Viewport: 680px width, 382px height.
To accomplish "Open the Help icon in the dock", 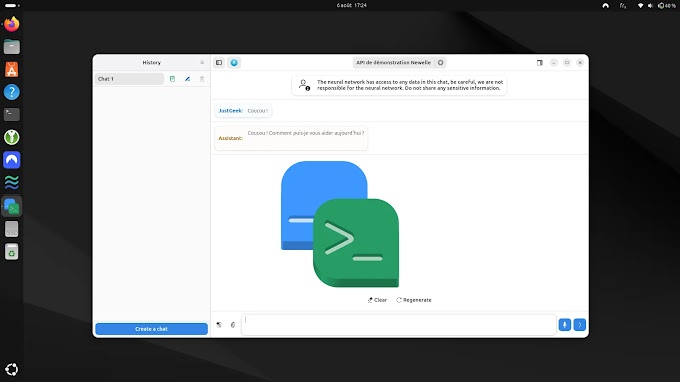I will (x=12, y=92).
